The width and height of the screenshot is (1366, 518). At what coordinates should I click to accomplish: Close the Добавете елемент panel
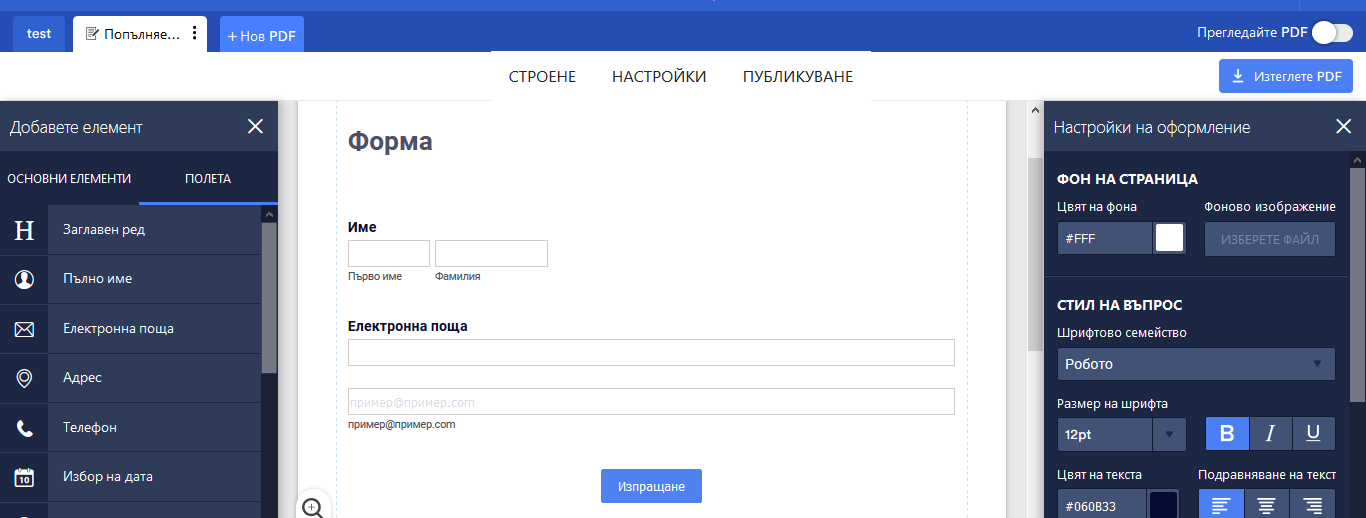pyautogui.click(x=255, y=126)
